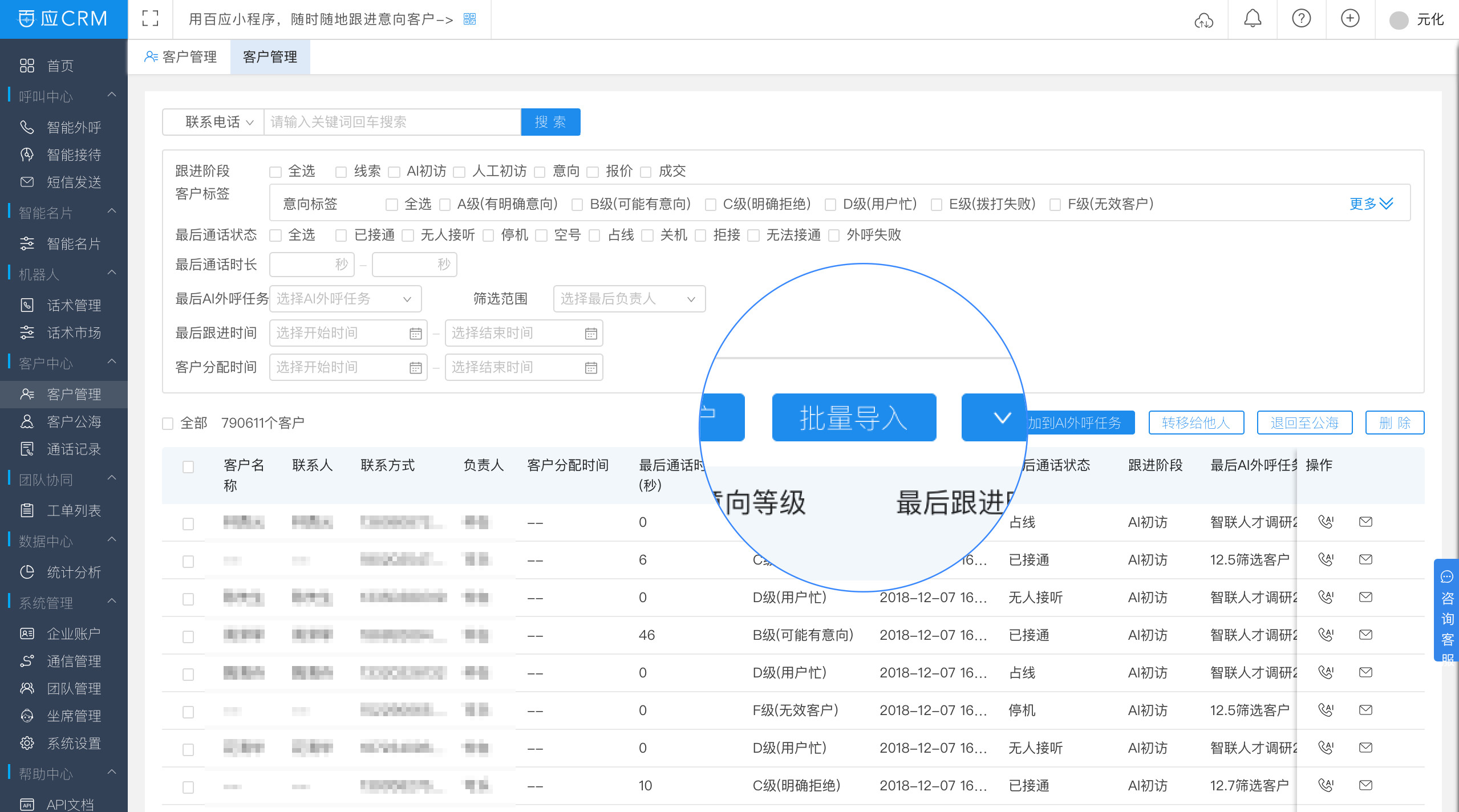Check 线索 under 跟进阶段
The width and height of the screenshot is (1459, 812).
pyautogui.click(x=341, y=172)
